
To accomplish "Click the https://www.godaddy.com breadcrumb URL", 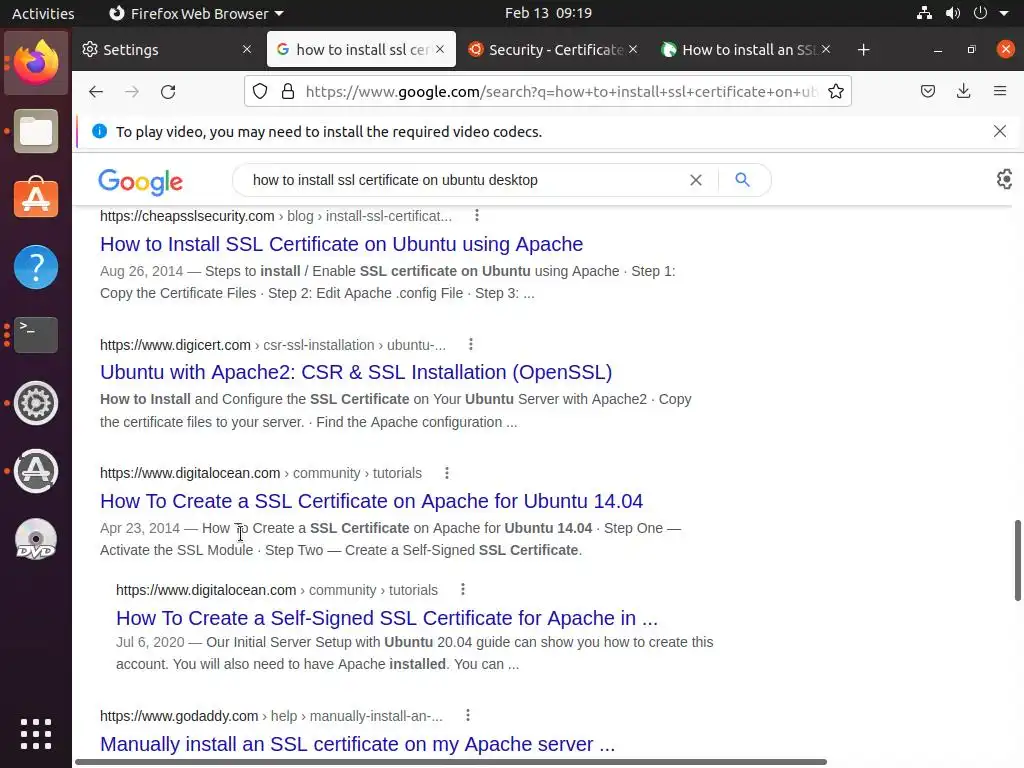I will point(179,716).
